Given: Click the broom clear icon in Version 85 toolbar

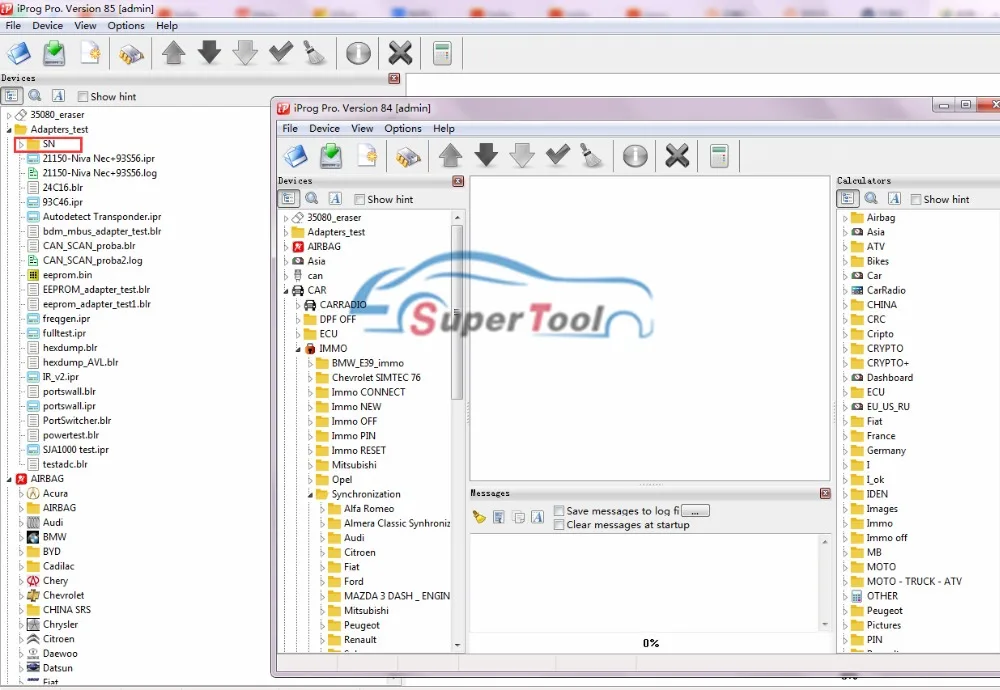Looking at the screenshot, I should pyautogui.click(x=314, y=54).
